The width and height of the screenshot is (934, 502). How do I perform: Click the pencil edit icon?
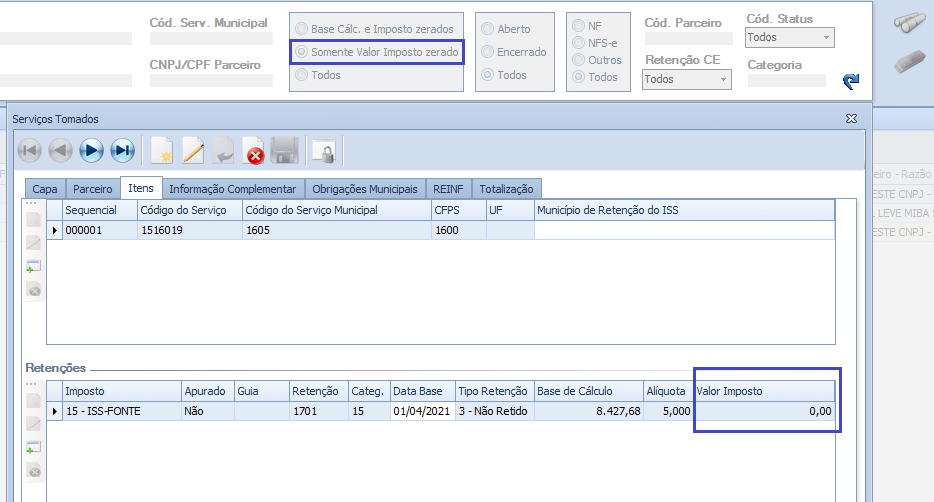193,151
